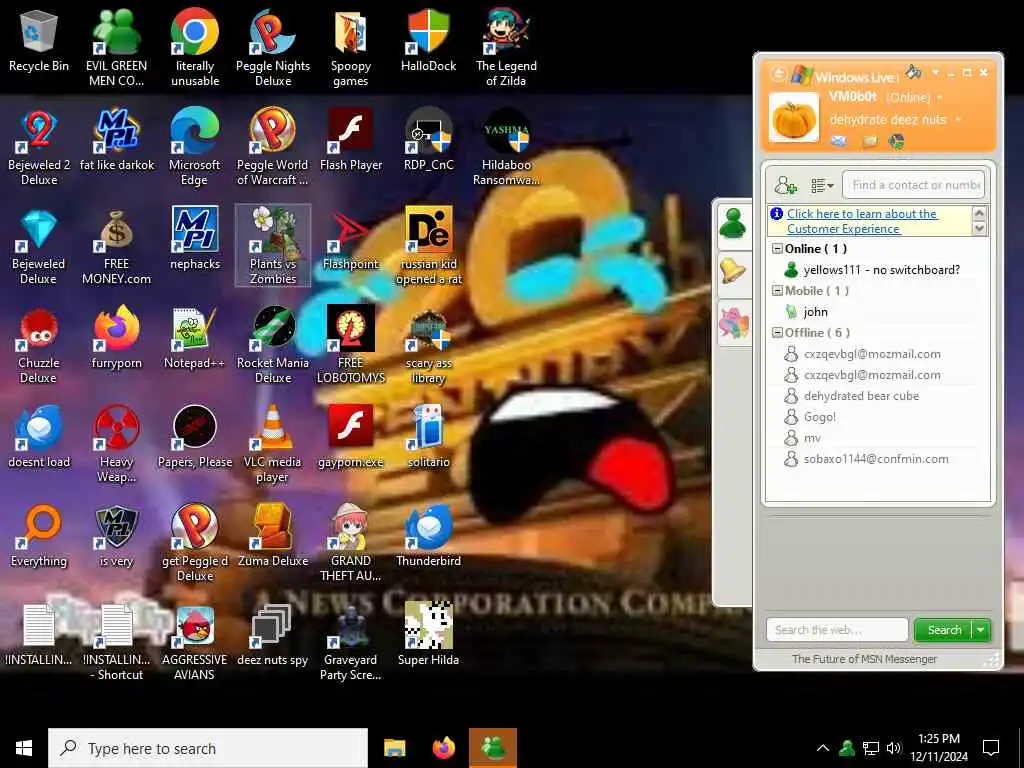Open the contact list view options dropdown
Image resolution: width=1024 pixels, height=768 pixels.
pyautogui.click(x=822, y=186)
